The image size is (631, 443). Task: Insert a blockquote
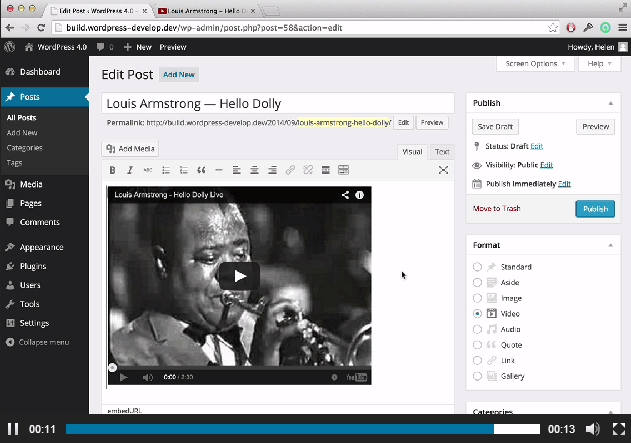[201, 170]
